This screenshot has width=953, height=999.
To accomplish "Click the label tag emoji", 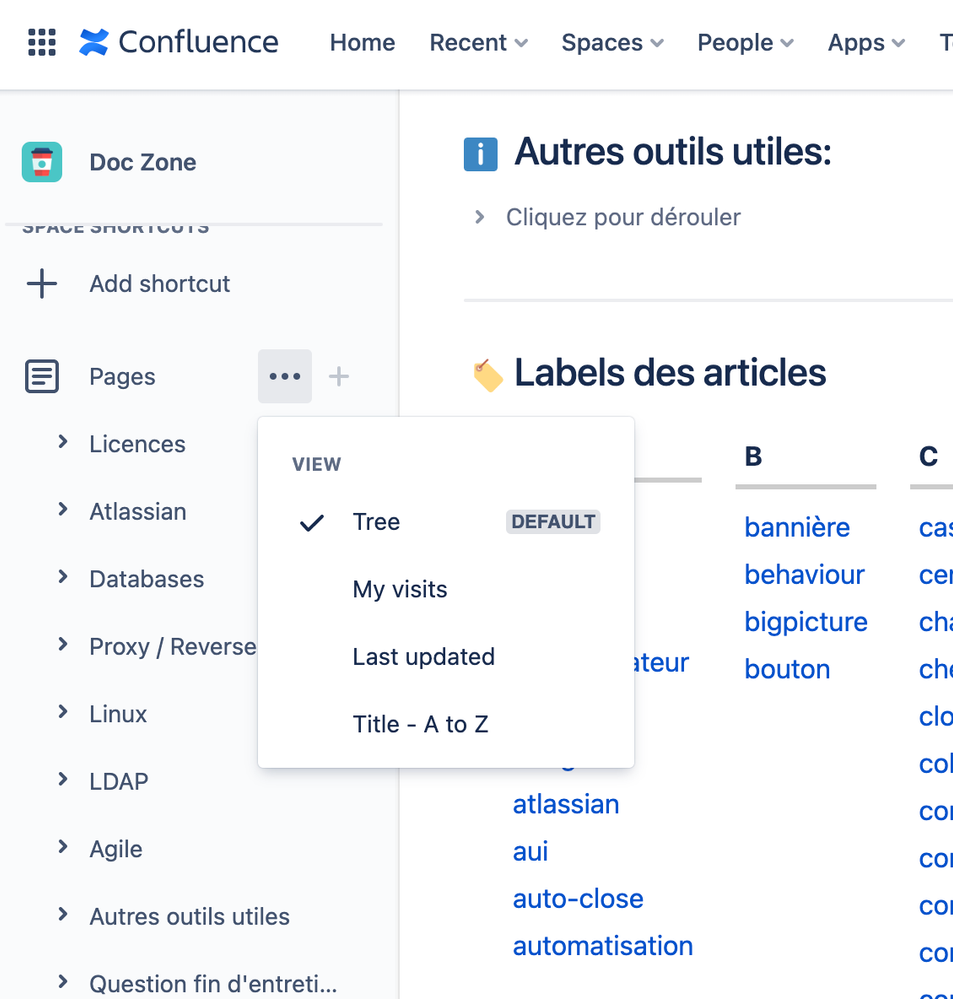I will [x=488, y=375].
